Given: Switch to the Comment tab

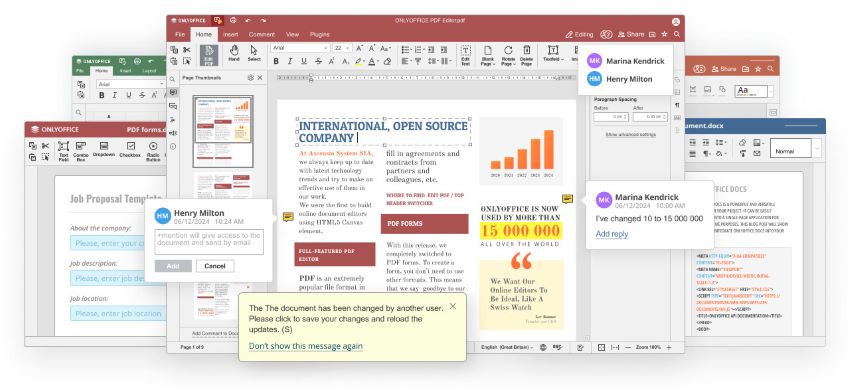Looking at the screenshot, I should click(262, 34).
